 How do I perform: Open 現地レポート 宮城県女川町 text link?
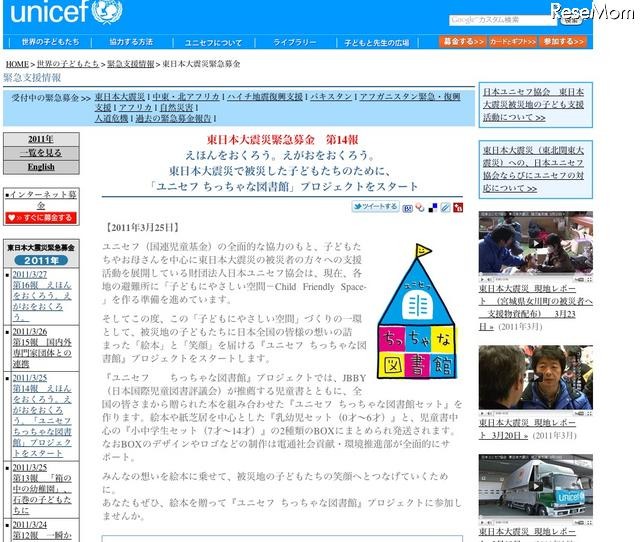[x=536, y=307]
